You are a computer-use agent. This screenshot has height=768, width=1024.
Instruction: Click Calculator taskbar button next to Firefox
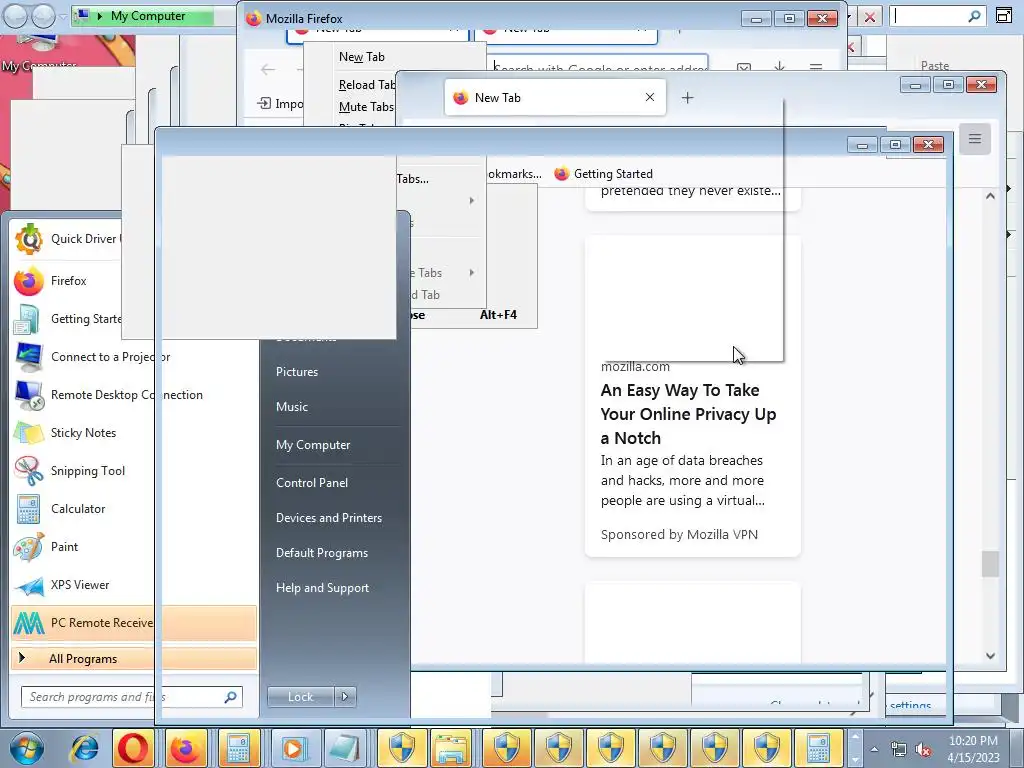(238, 748)
